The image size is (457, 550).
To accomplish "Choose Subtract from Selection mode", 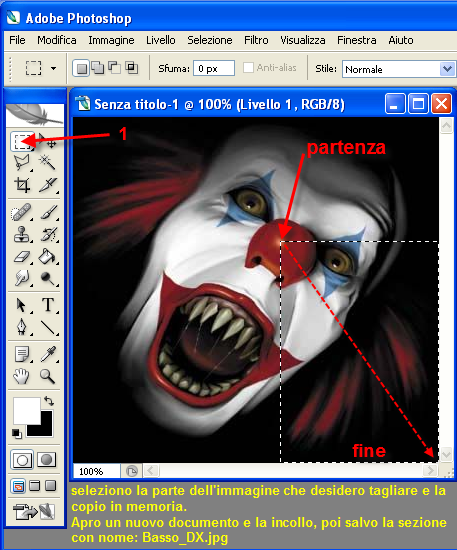I will [x=114, y=67].
